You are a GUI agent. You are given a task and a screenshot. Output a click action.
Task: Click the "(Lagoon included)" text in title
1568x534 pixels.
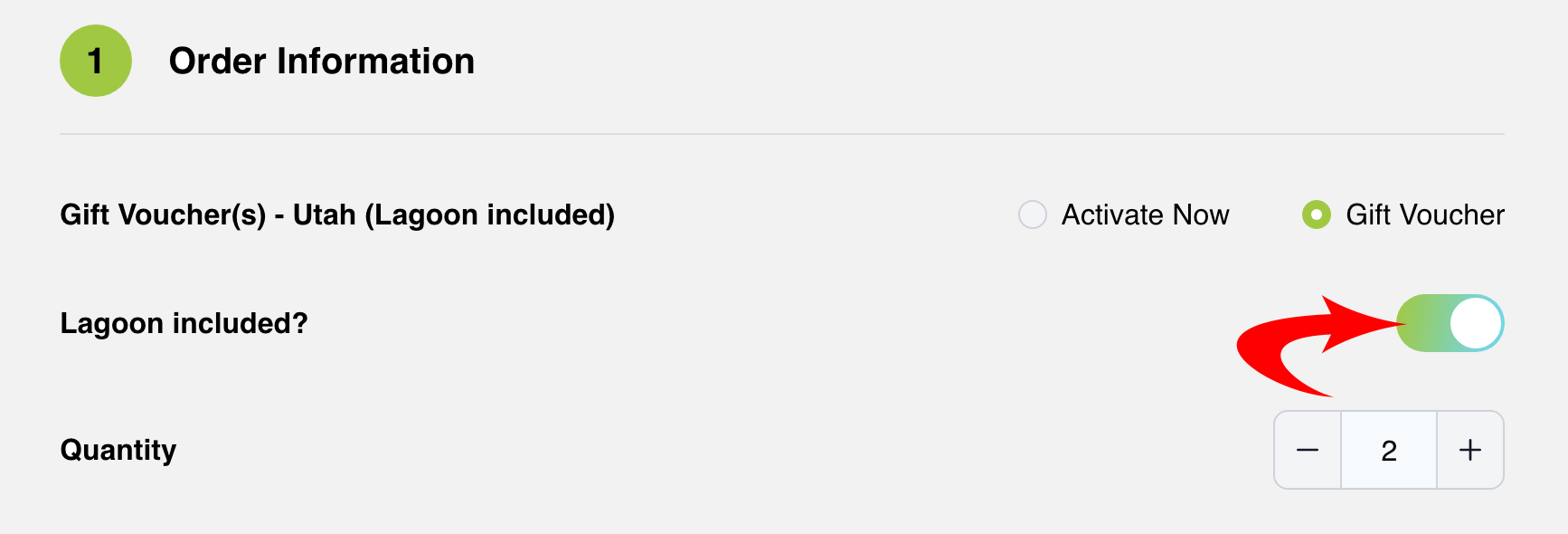point(489,215)
